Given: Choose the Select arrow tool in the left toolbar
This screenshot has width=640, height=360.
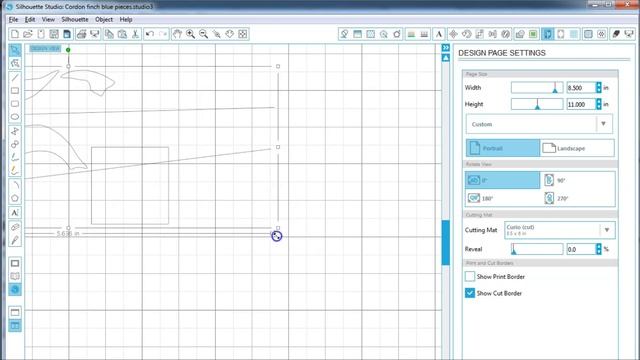Looking at the screenshot, I should coord(15,50).
